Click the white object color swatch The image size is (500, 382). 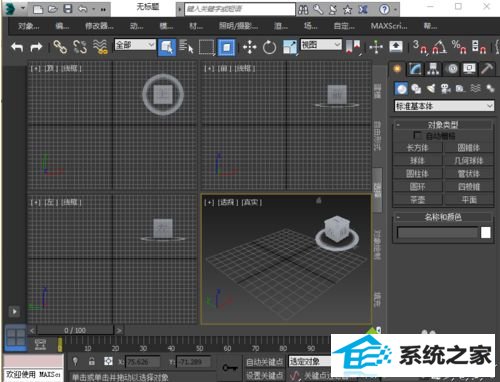pos(486,233)
